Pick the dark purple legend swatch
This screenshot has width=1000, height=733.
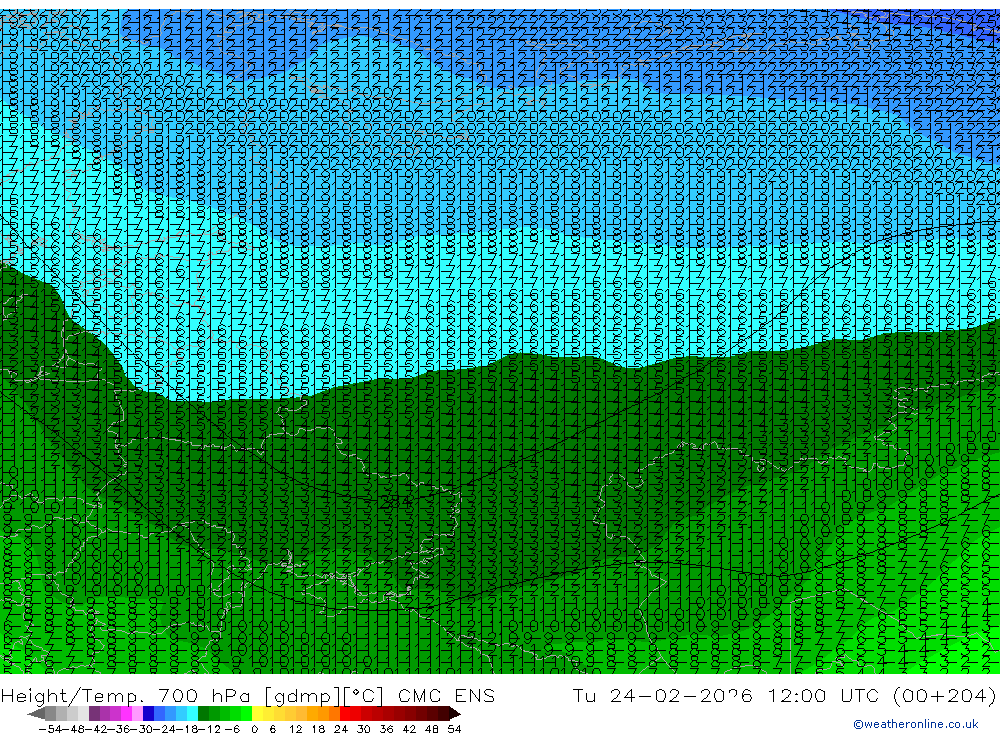(94, 714)
